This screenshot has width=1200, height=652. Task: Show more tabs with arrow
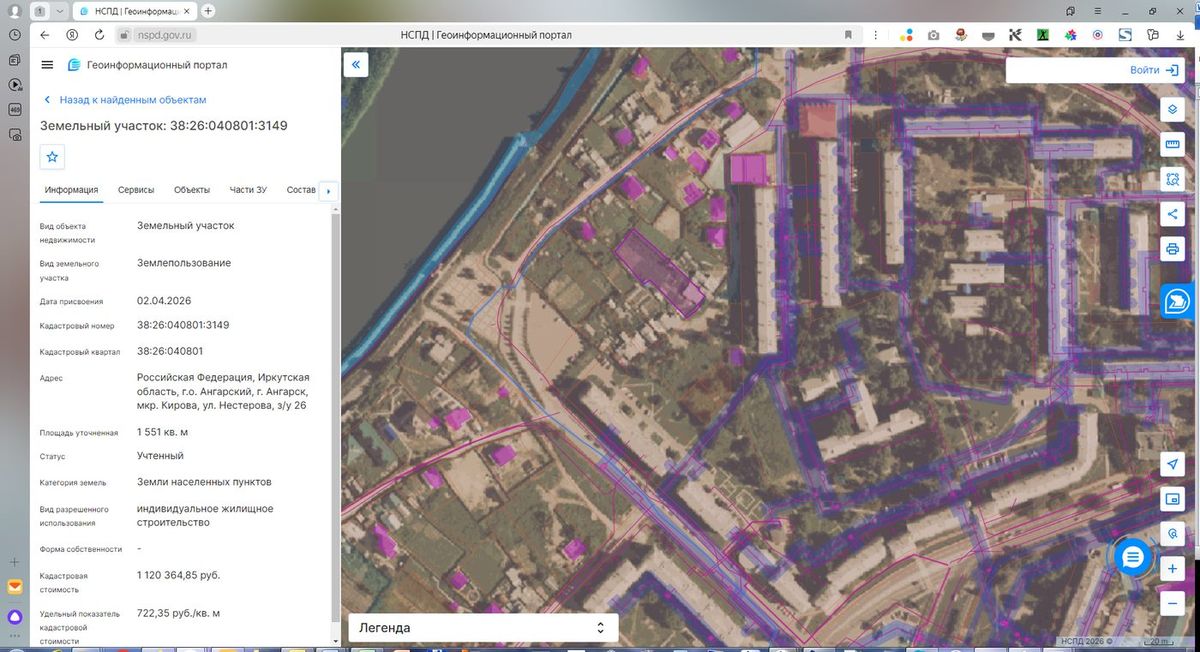[329, 191]
